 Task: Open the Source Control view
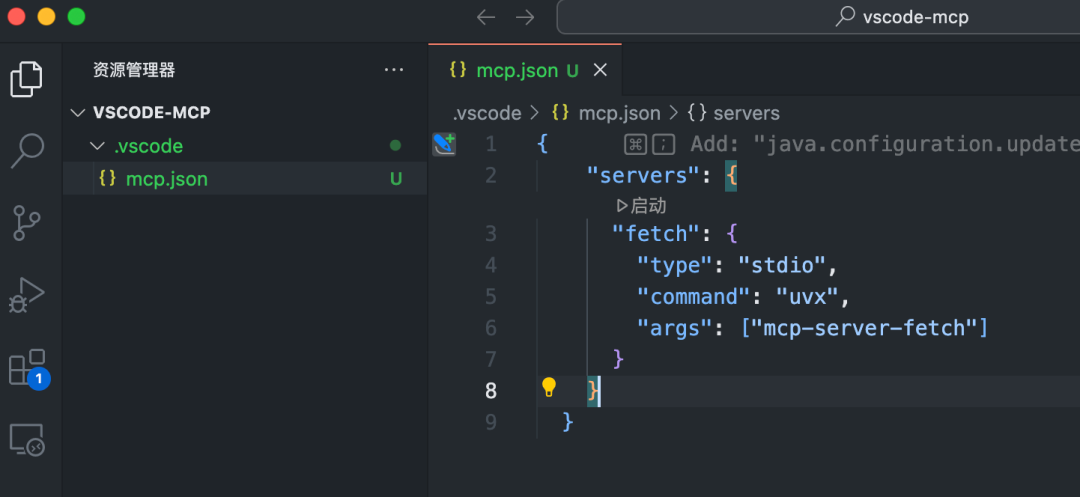pos(27,223)
